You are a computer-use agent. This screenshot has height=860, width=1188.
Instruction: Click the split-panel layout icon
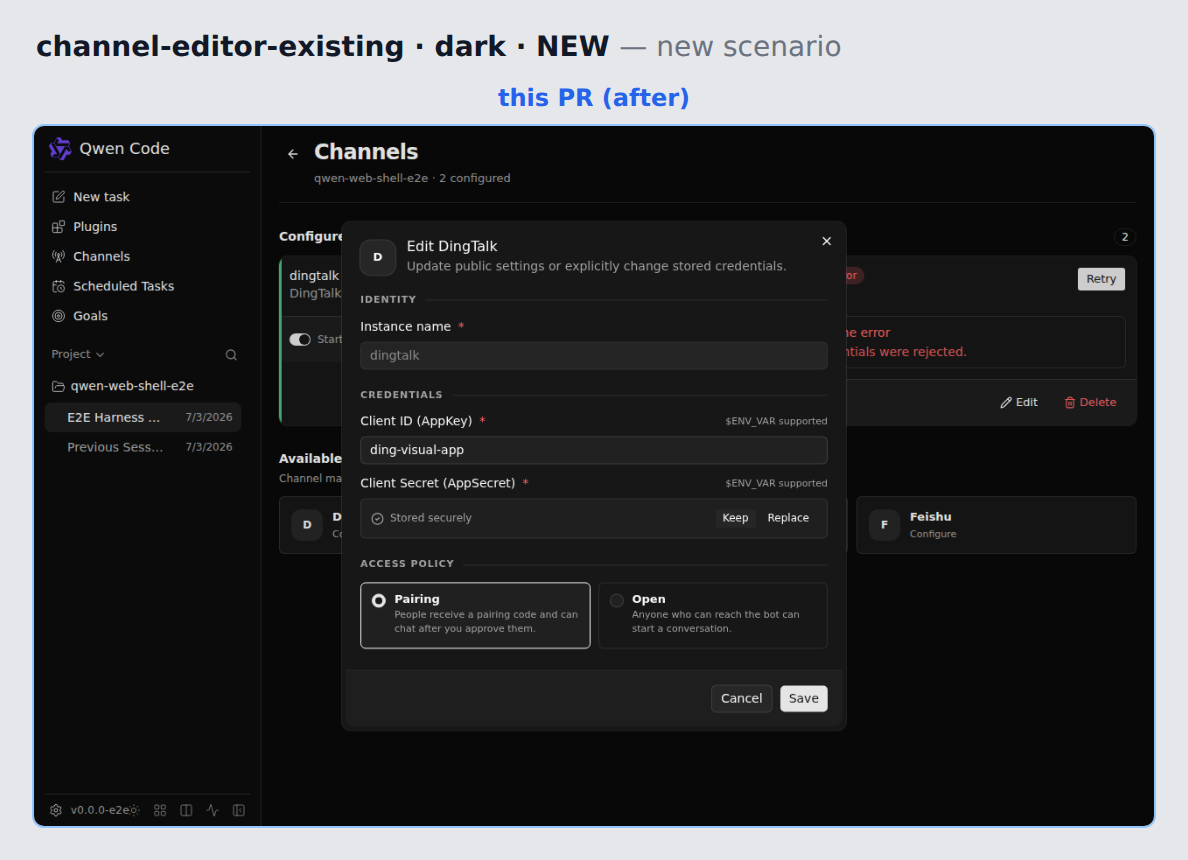point(186,810)
